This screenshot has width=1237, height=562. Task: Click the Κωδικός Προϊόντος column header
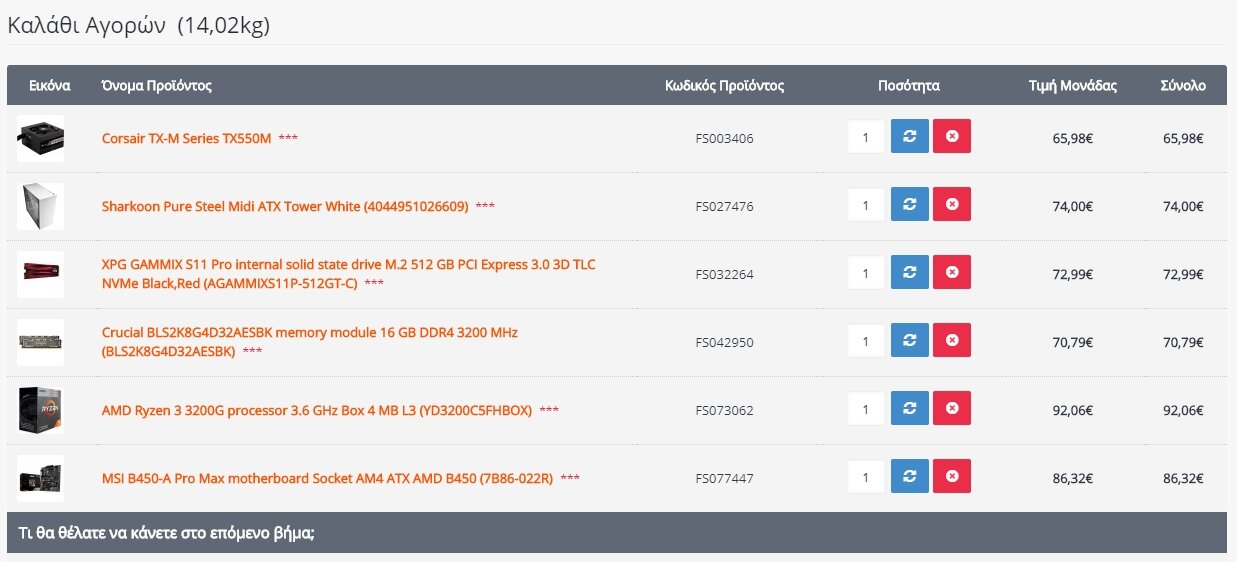point(724,86)
